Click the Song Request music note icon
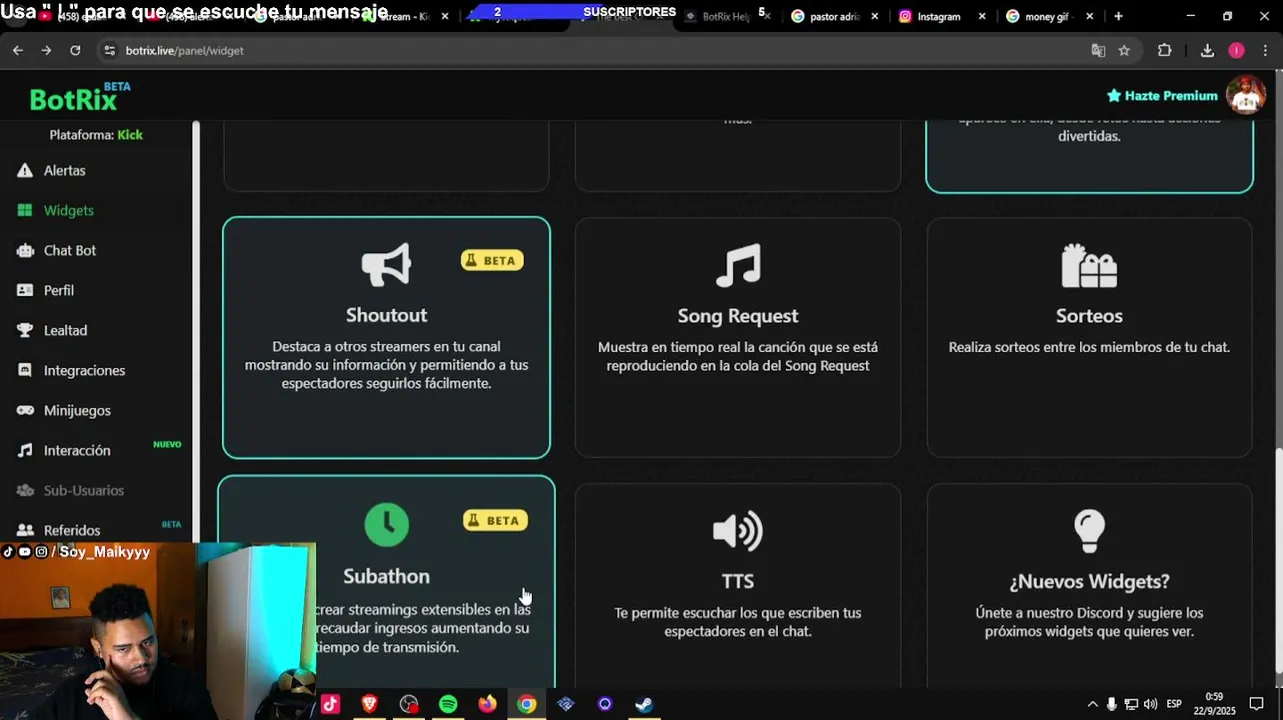Viewport: 1283px width, 720px height. pyautogui.click(x=738, y=265)
